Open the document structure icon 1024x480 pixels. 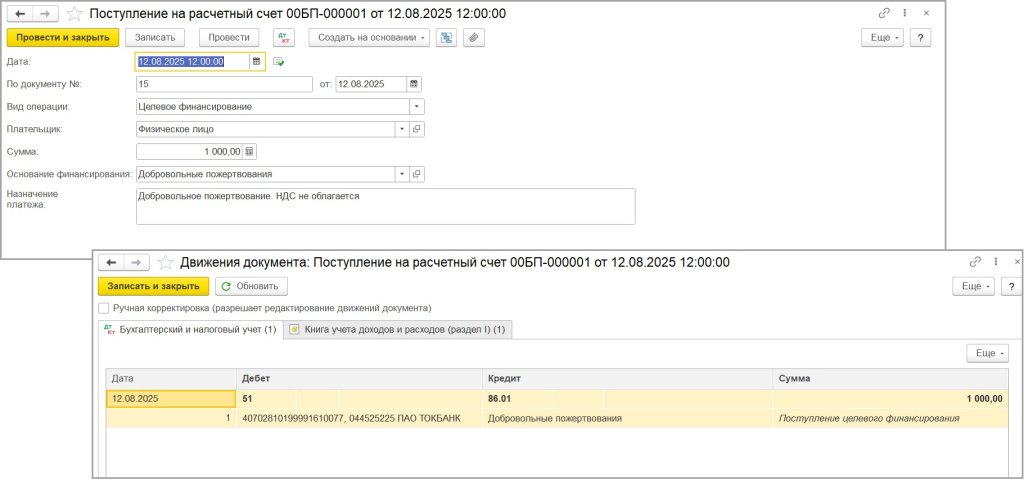coord(446,37)
